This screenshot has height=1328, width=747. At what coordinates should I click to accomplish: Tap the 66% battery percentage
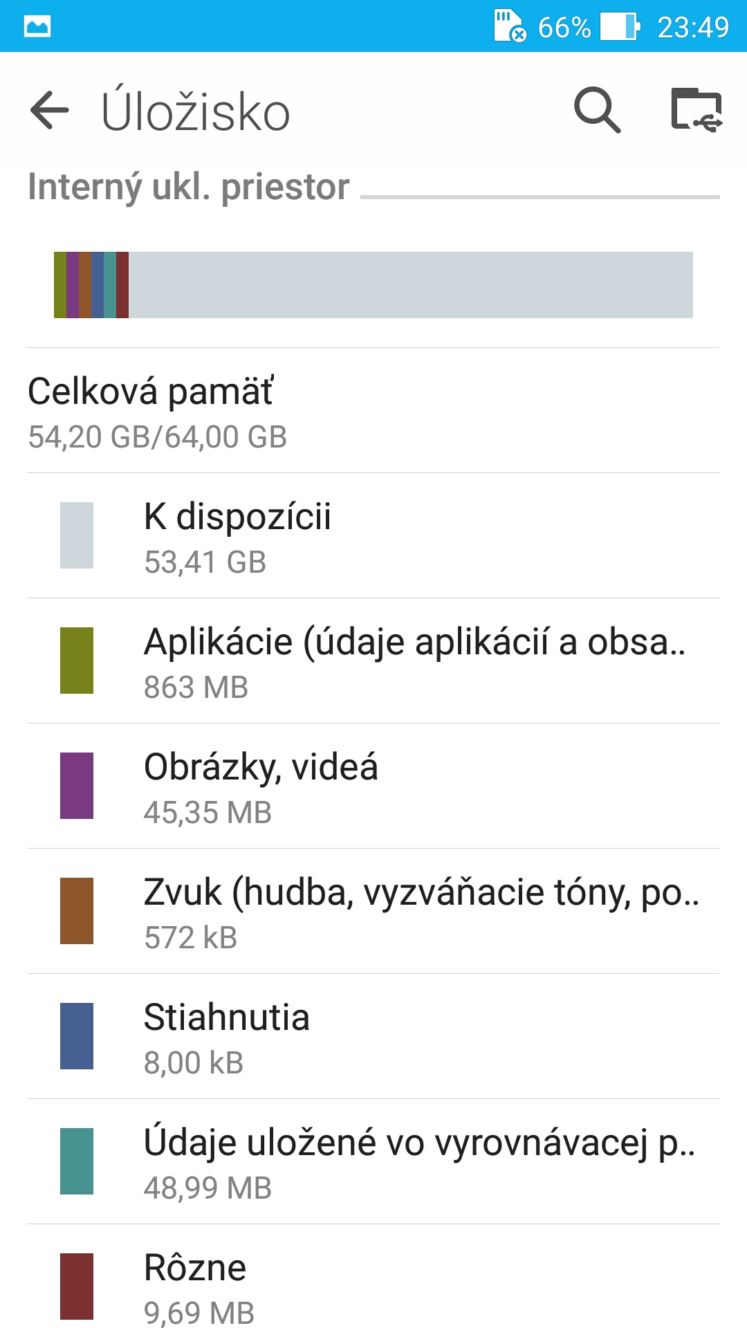pos(564,27)
